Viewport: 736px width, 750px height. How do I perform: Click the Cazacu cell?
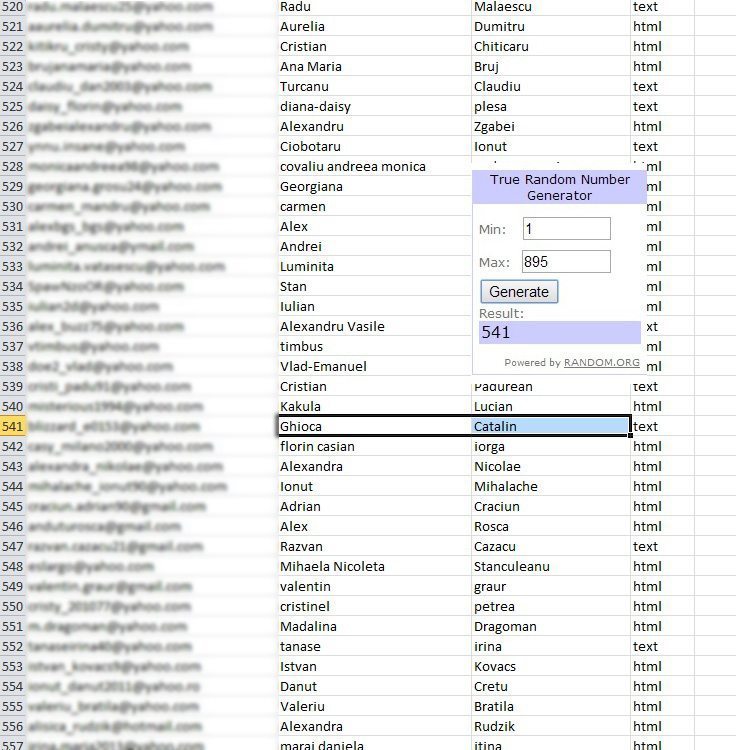(x=550, y=546)
